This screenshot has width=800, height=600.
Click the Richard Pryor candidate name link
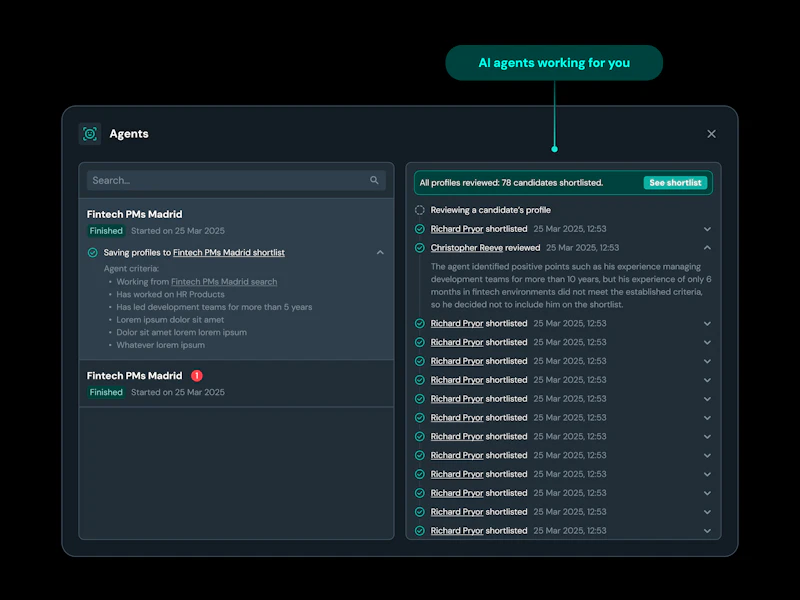coord(457,228)
